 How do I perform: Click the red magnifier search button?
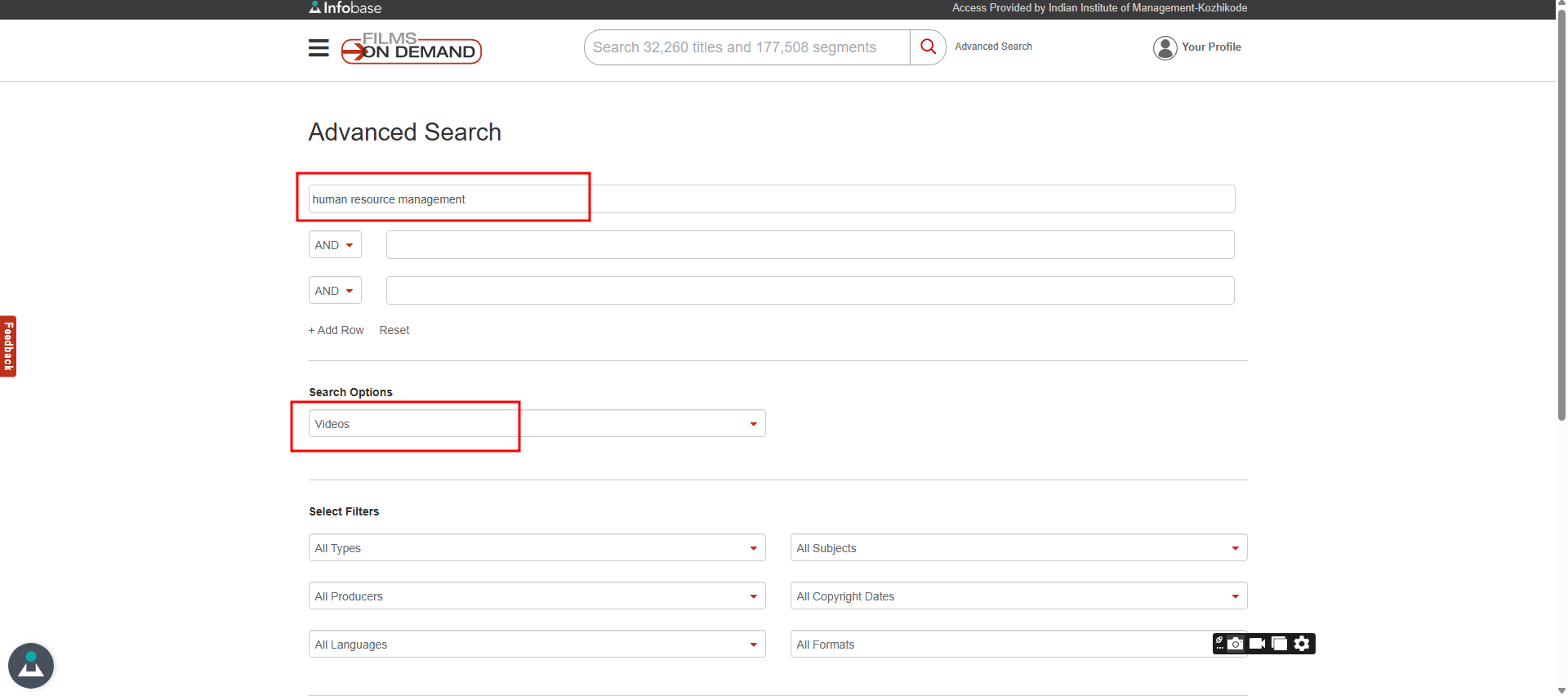click(928, 47)
